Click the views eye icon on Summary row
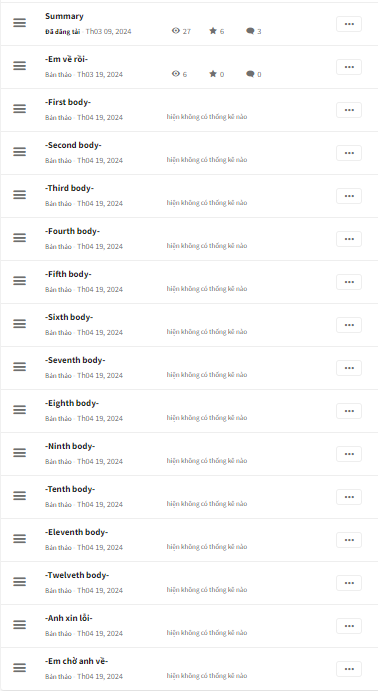378x691 pixels. (176, 31)
